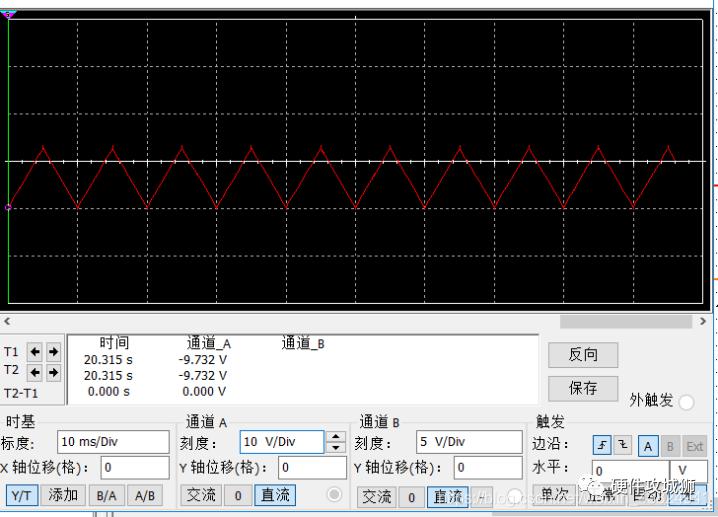The height and width of the screenshot is (517, 718).
Task: Click the 通道_A column header
Action: point(209,343)
